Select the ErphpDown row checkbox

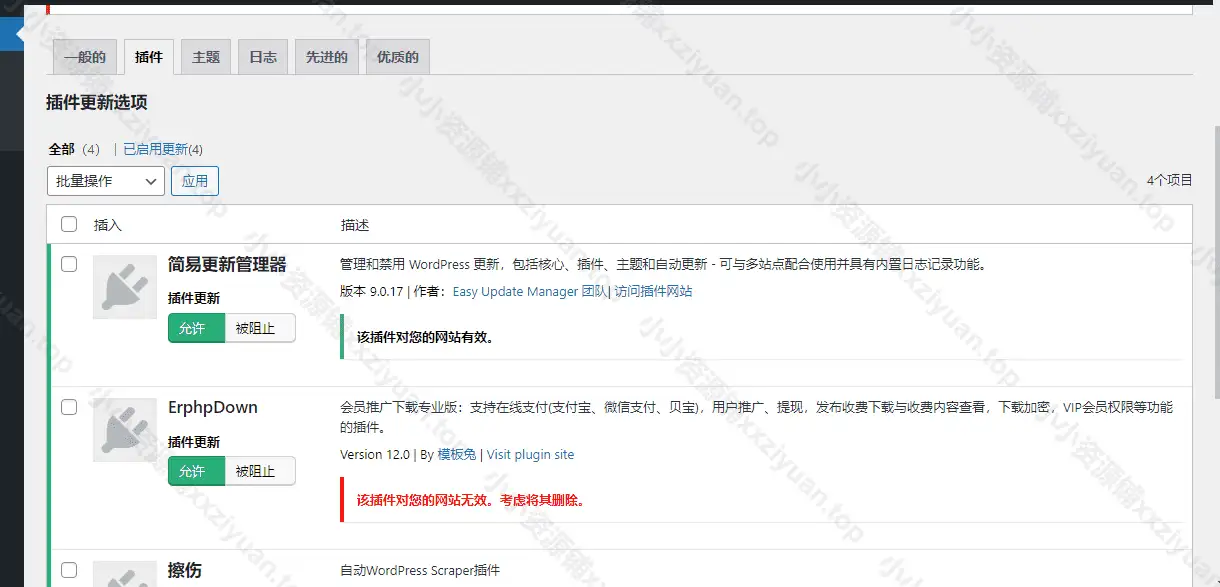tap(69, 407)
